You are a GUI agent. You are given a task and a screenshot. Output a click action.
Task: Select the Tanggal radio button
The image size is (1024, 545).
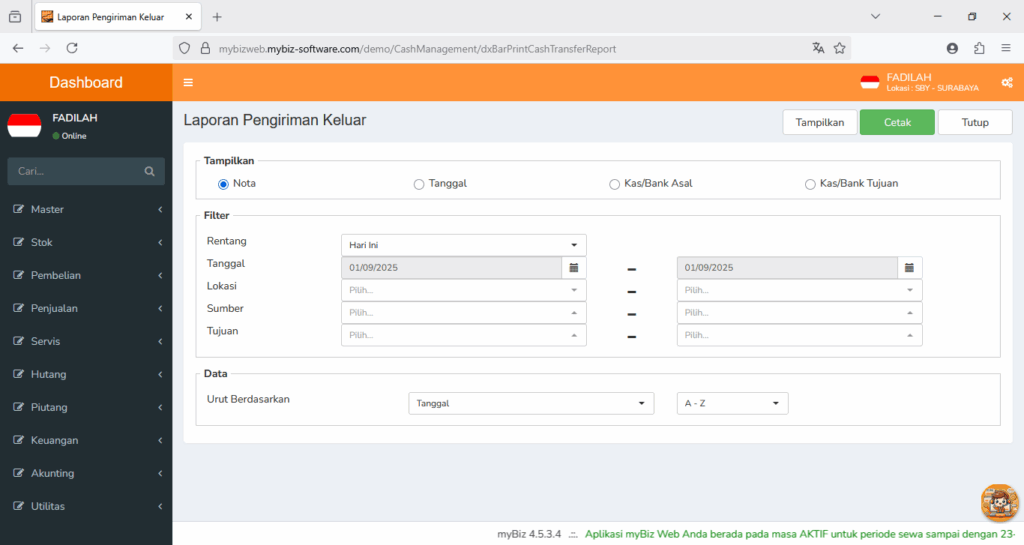click(x=419, y=185)
